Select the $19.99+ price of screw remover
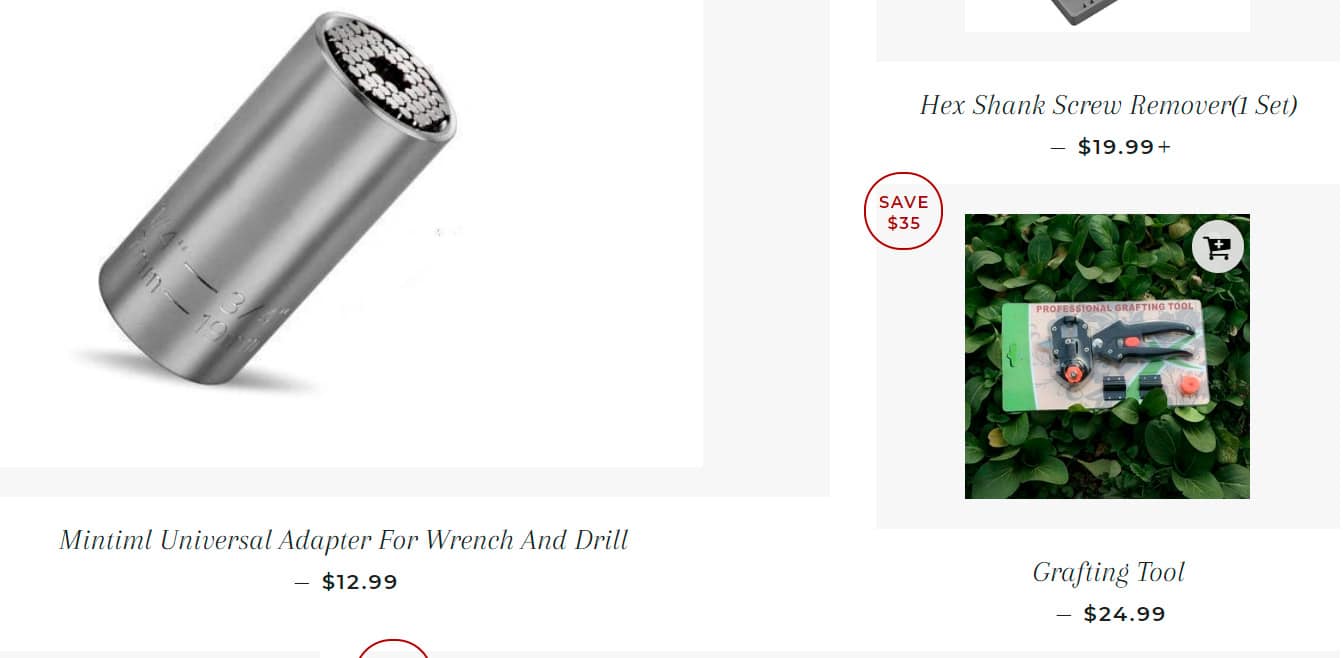The height and width of the screenshot is (658, 1343). click(x=1124, y=147)
